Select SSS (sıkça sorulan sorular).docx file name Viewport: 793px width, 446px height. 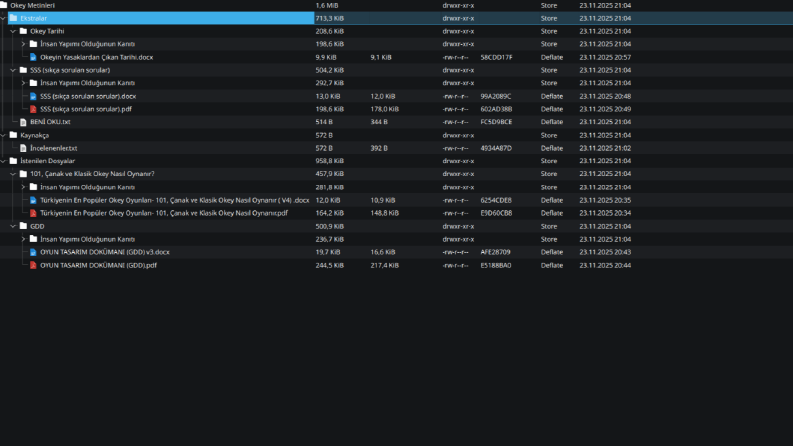pyautogui.click(x=88, y=96)
